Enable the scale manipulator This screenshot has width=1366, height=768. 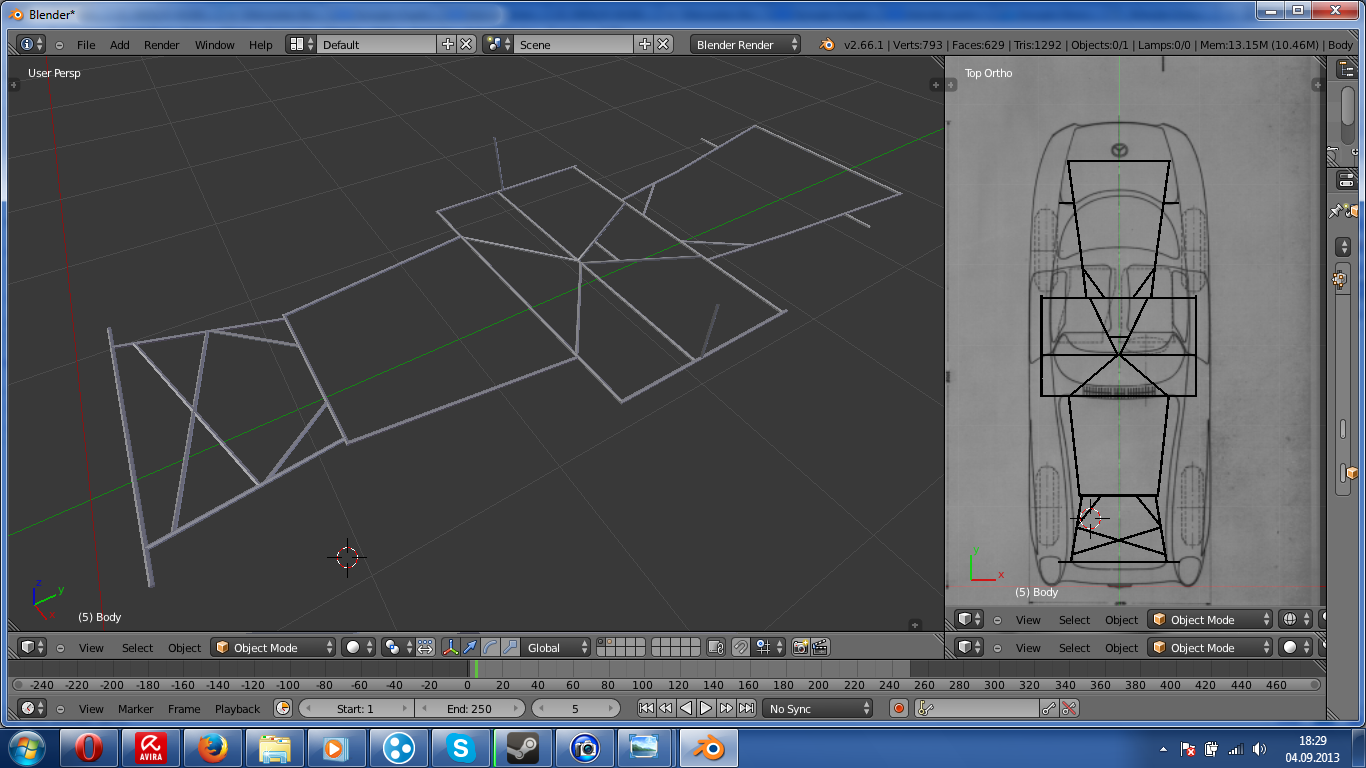point(510,647)
